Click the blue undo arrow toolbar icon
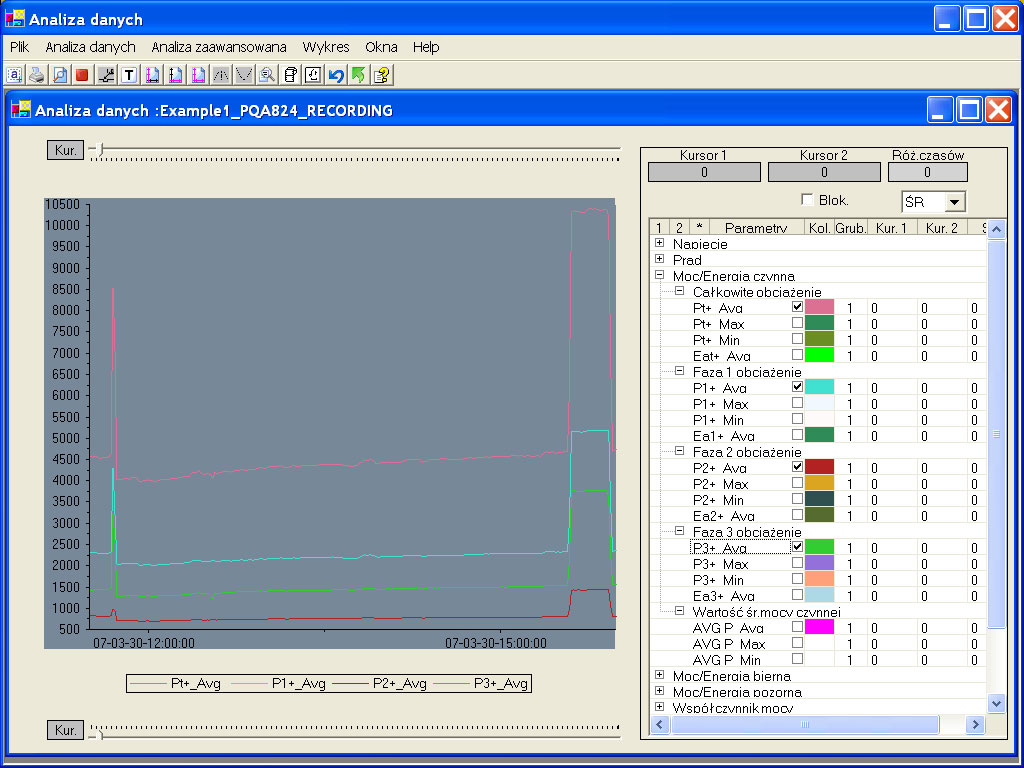The height and width of the screenshot is (768, 1024). (336, 75)
